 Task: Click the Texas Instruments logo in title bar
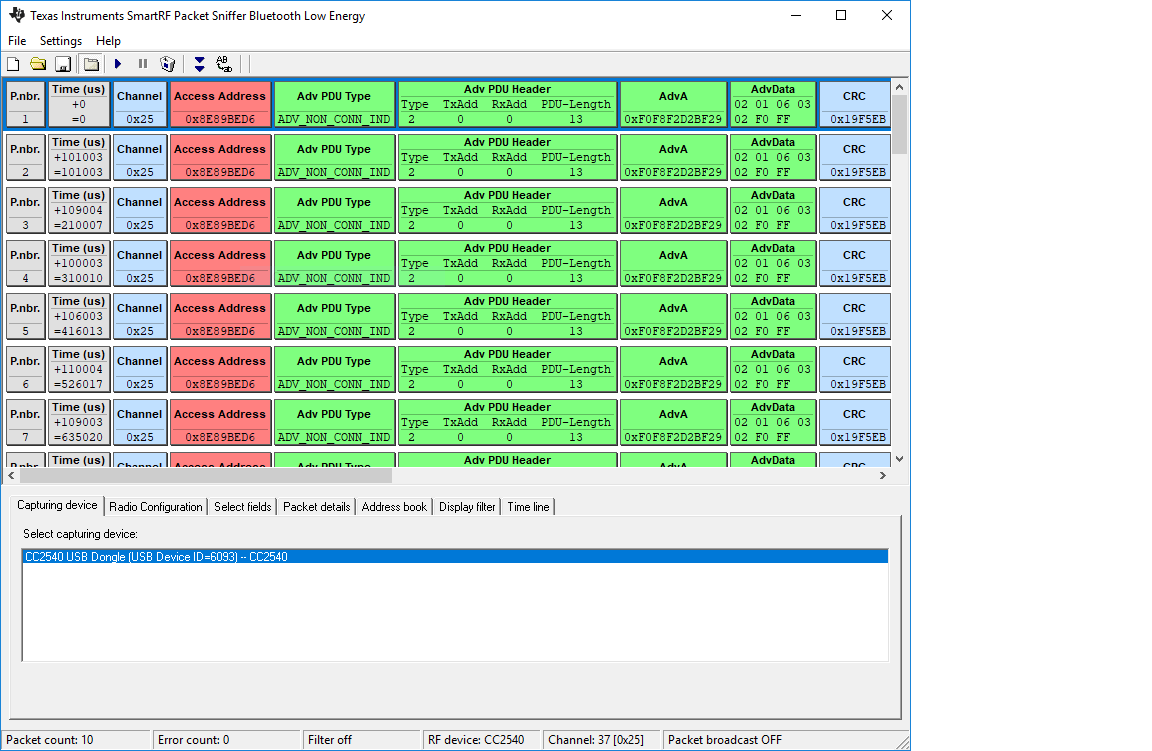coord(16,15)
